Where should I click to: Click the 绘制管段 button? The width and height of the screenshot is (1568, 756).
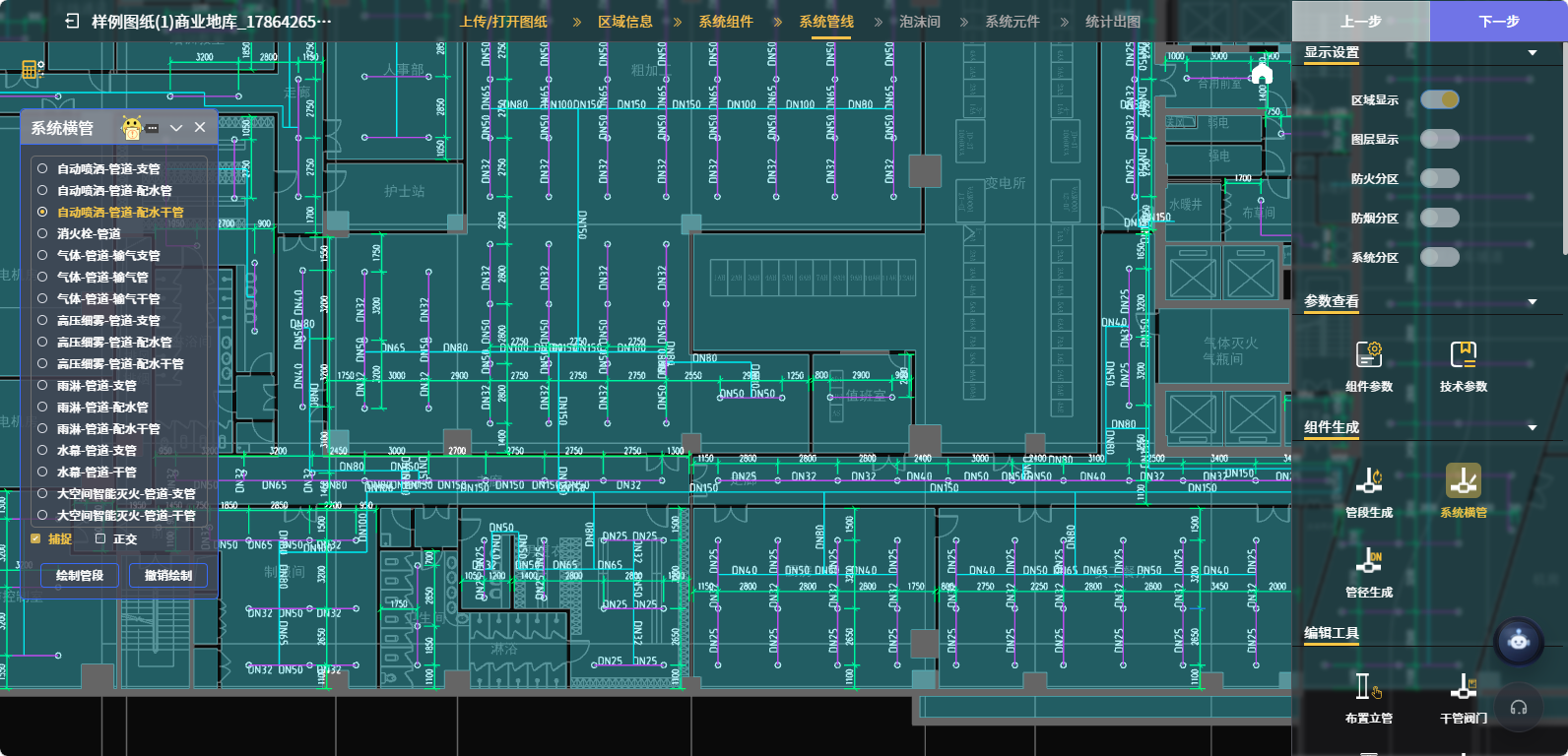click(x=80, y=575)
